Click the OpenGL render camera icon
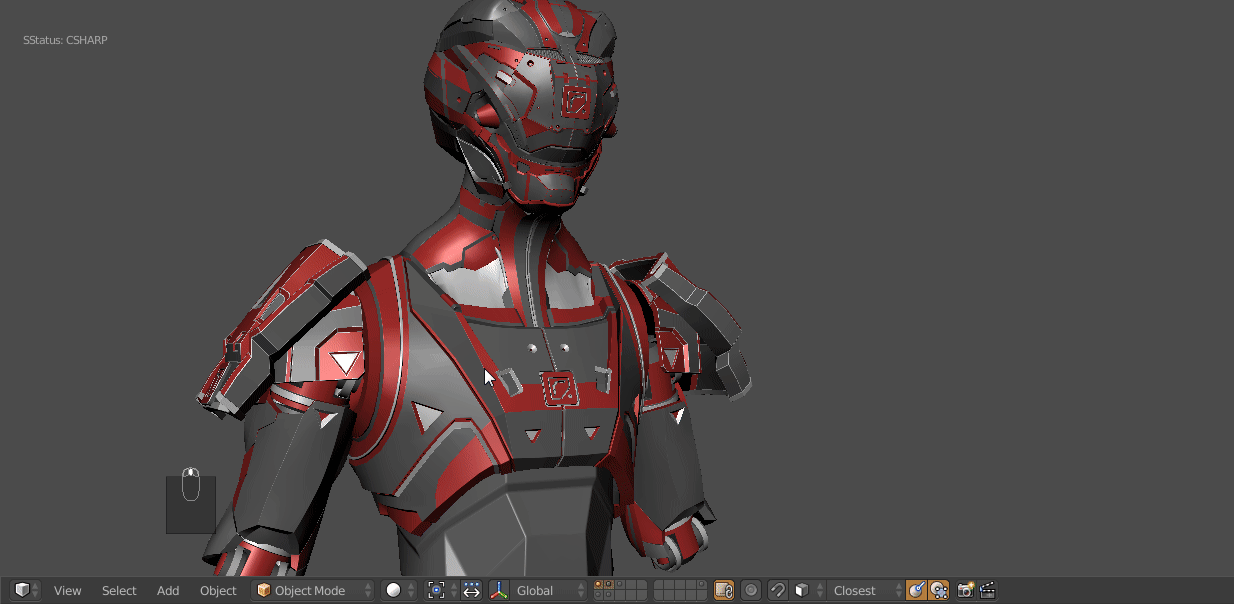 pos(965,590)
